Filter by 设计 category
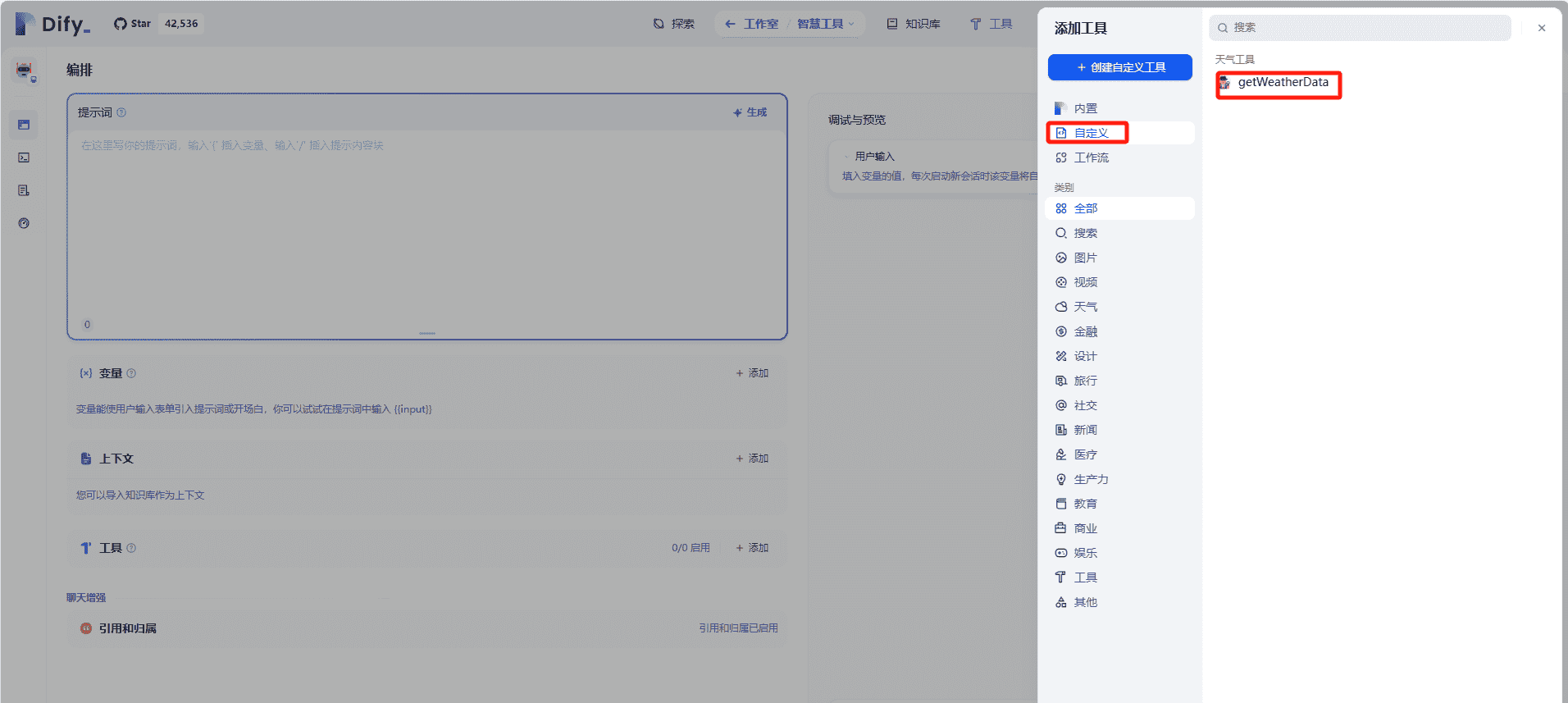The width and height of the screenshot is (1568, 703). [1120, 356]
